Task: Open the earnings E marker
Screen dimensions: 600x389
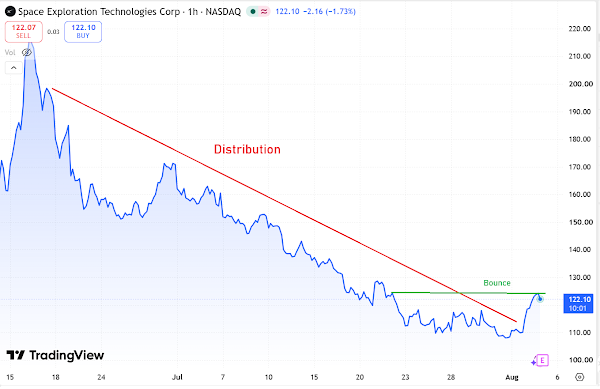Action: coord(542,360)
